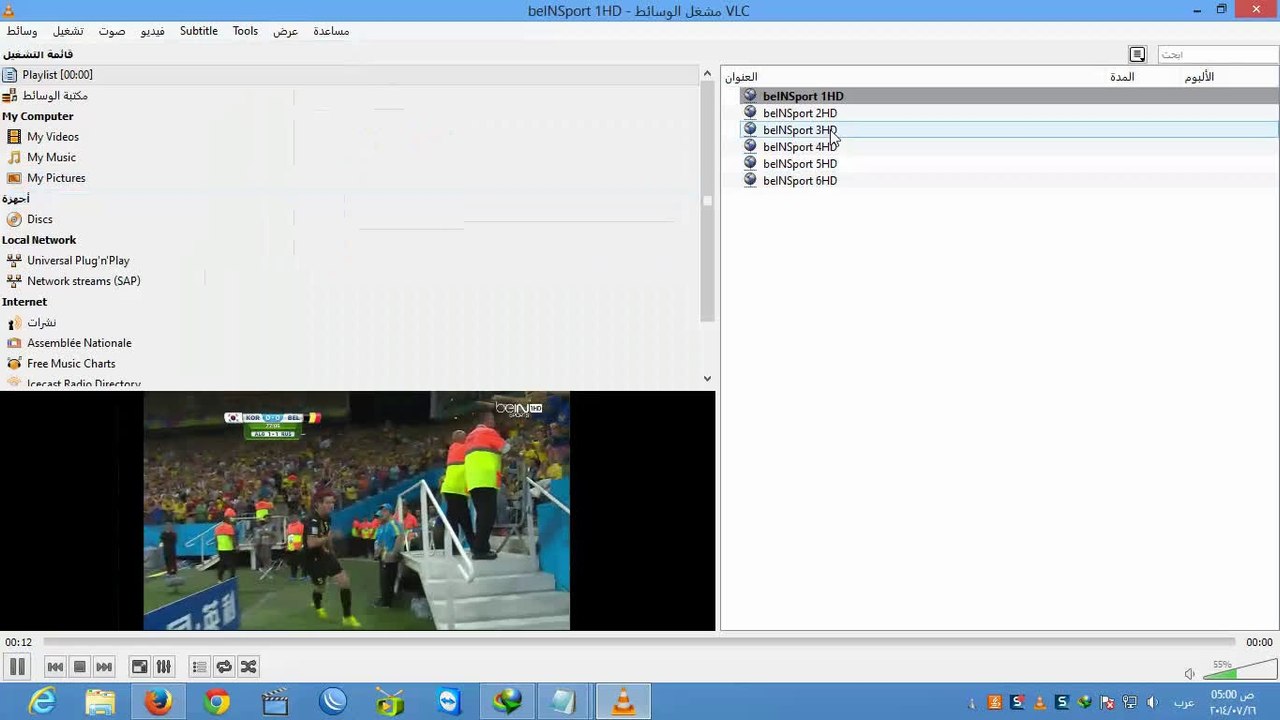The height and width of the screenshot is (720, 1280).
Task: Open Internet Explorer from the taskbar
Action: [x=43, y=702]
